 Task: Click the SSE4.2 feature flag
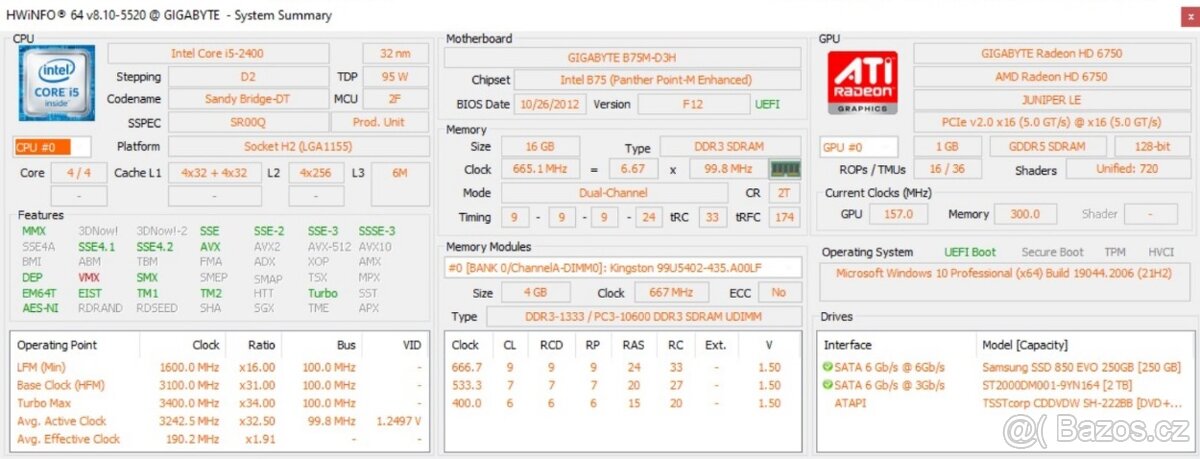click(154, 246)
